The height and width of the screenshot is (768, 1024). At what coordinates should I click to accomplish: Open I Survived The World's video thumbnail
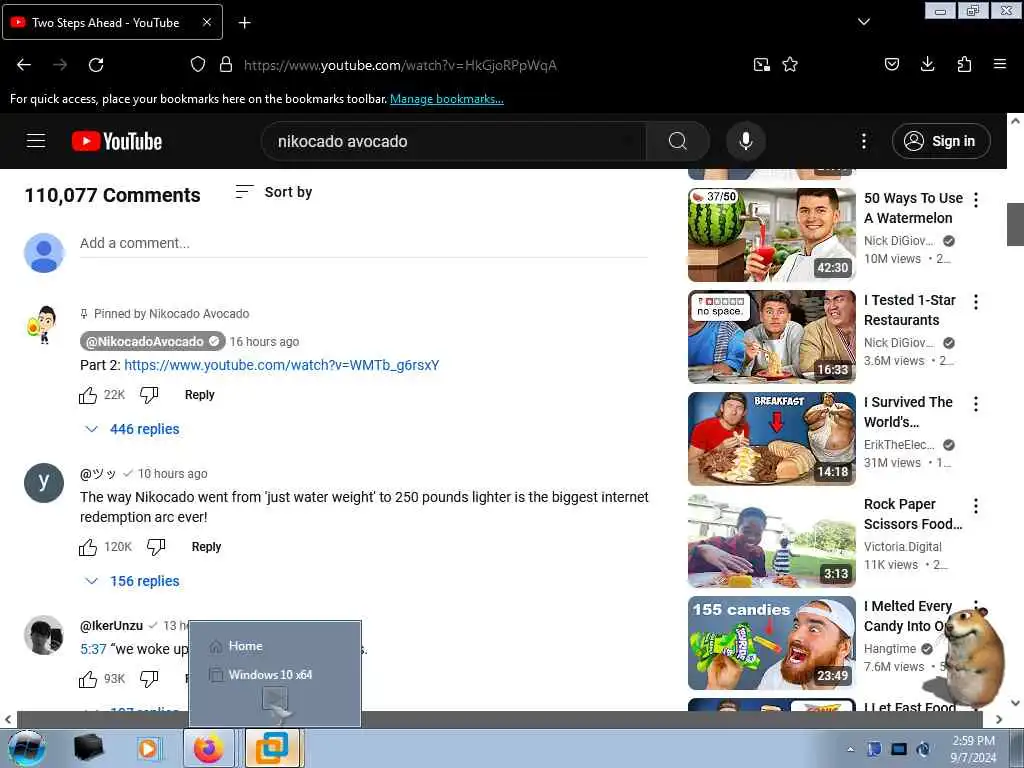point(771,439)
